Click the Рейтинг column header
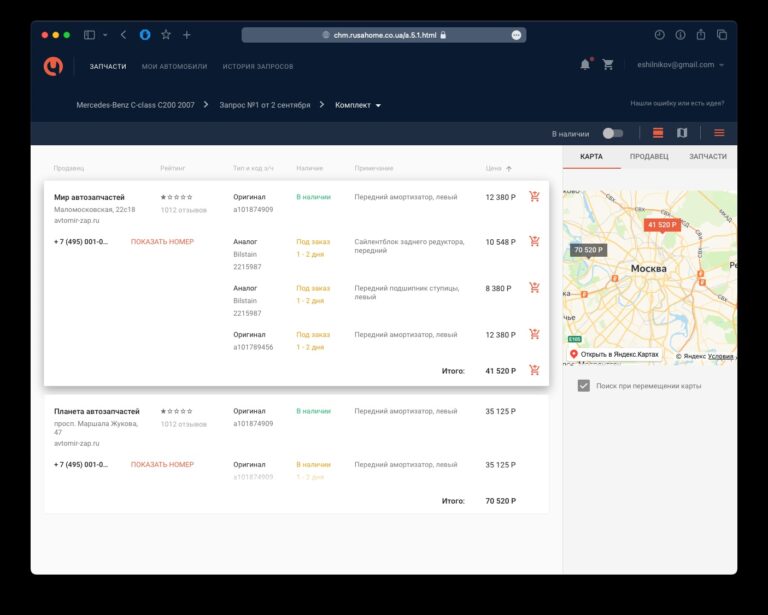Screen dimensions: 768x615 pos(172,168)
